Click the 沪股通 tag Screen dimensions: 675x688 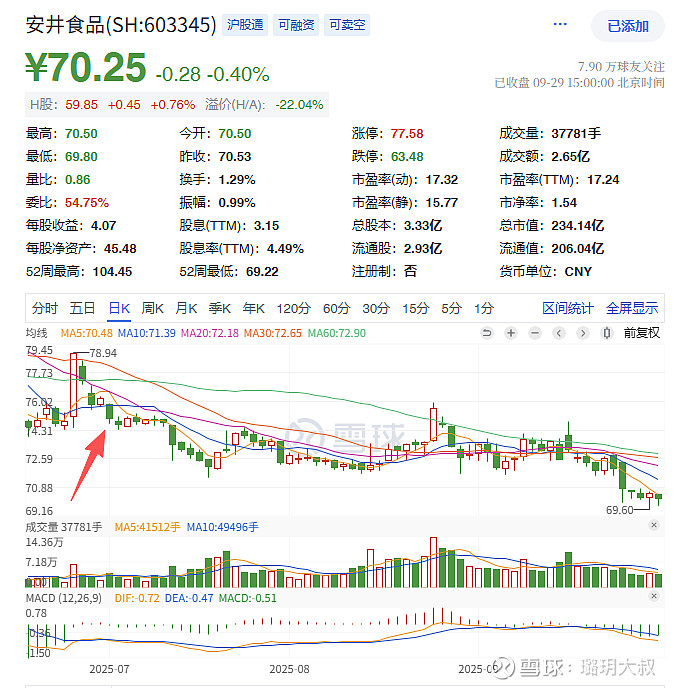point(245,25)
